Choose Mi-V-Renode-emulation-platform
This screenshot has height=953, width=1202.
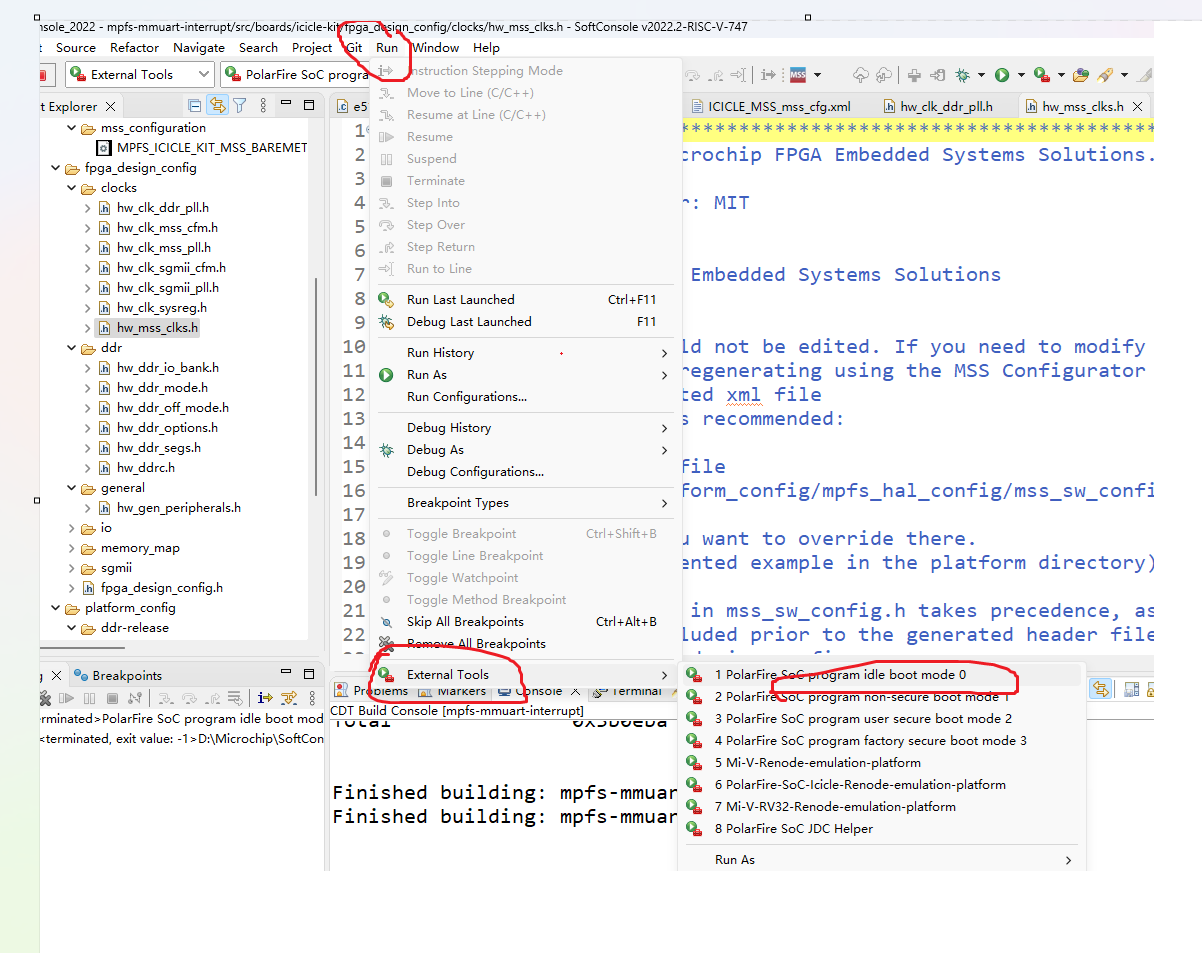[x=880, y=763]
